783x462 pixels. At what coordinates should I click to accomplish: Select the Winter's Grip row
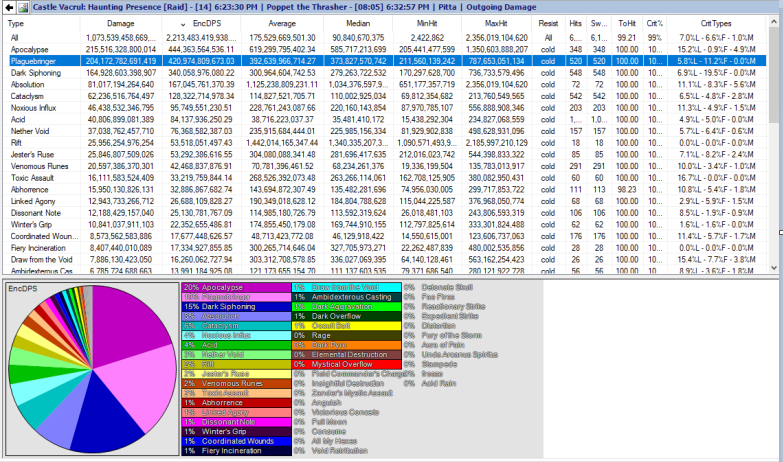tap(386, 224)
